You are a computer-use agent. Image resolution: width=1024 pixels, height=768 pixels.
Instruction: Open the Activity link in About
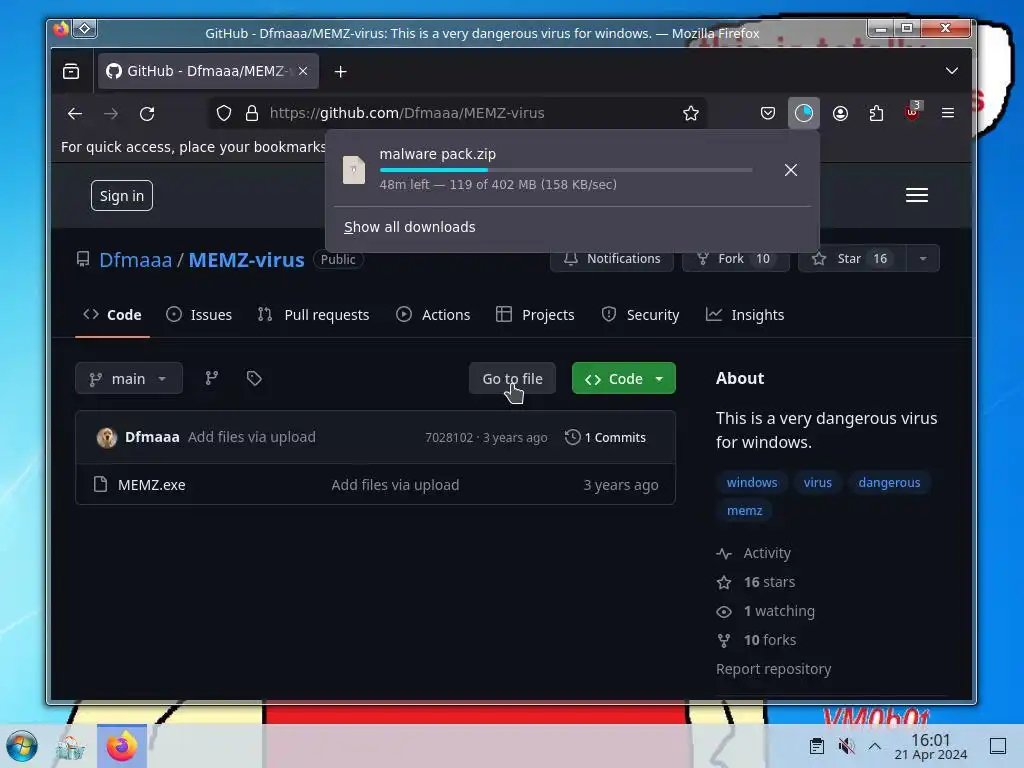coord(754,553)
